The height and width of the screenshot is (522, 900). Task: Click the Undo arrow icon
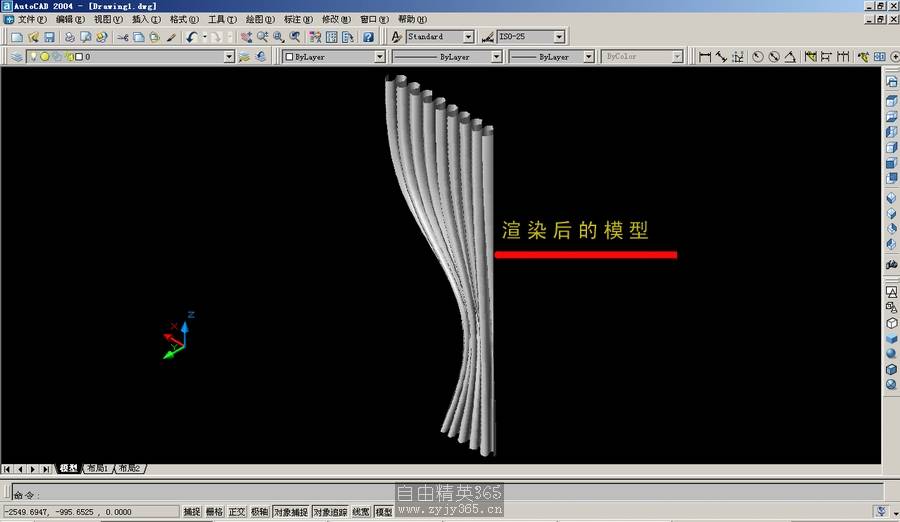tap(190, 37)
